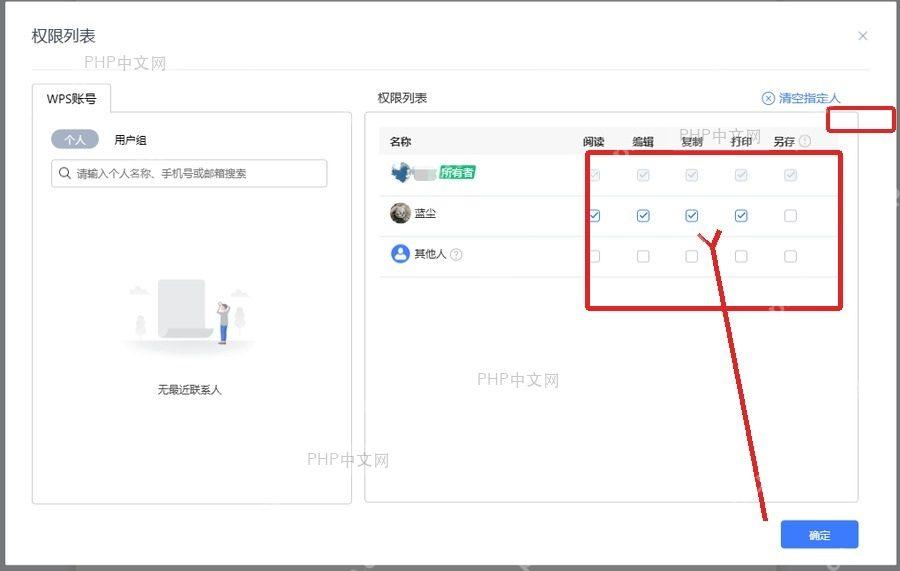Click the name 蓝尘 in the list
Viewport: 900px width, 571px height.
click(425, 213)
